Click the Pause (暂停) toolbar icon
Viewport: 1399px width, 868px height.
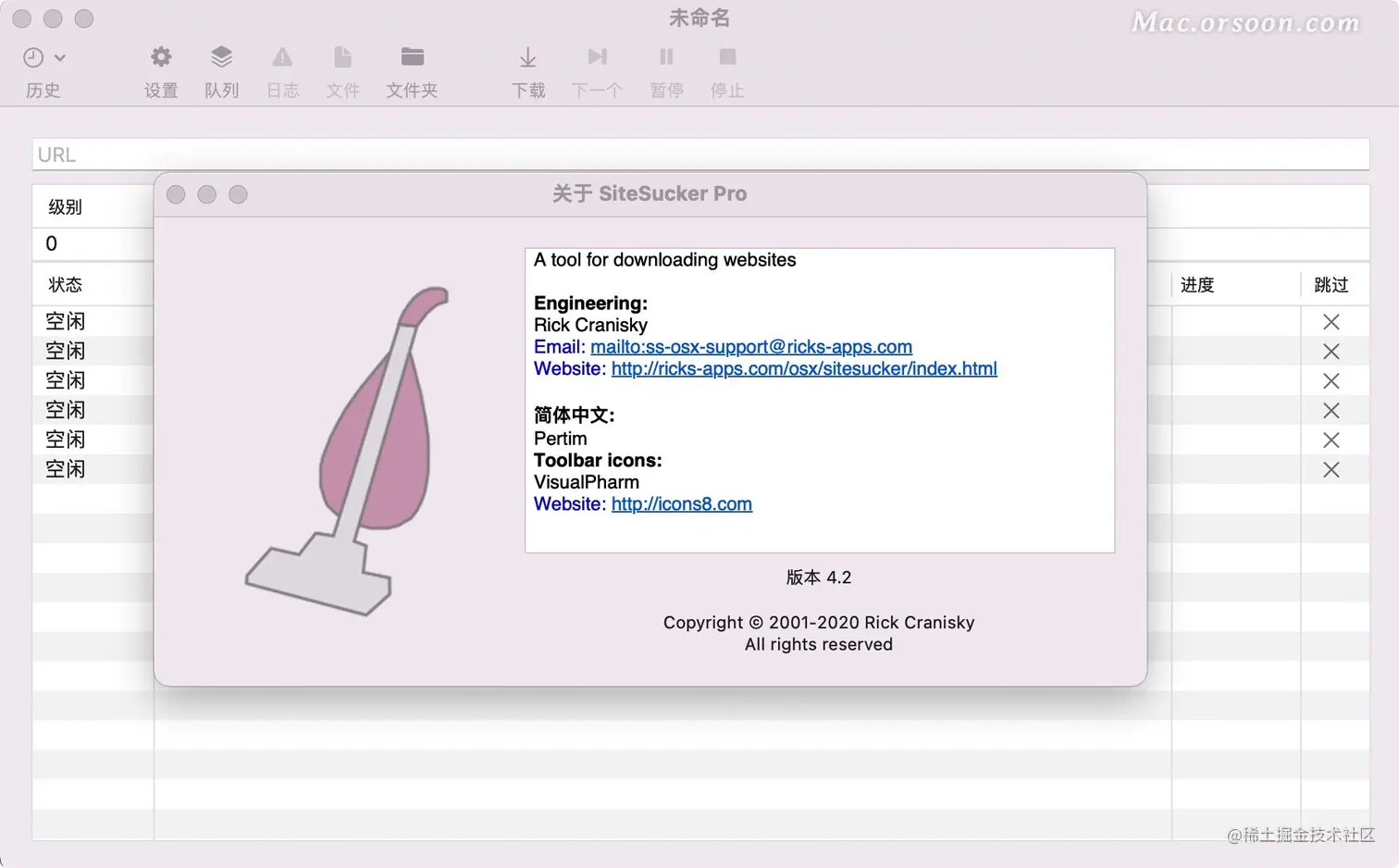pos(666,57)
